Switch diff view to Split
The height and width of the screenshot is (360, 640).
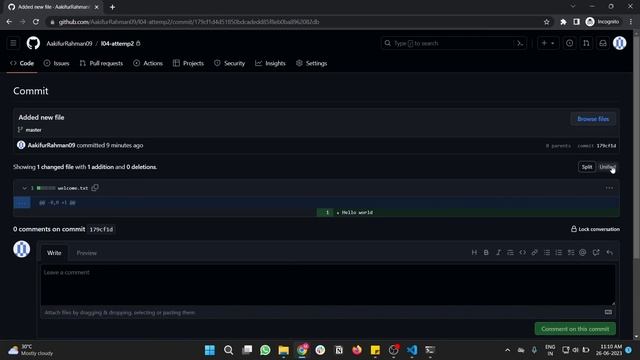coord(587,167)
